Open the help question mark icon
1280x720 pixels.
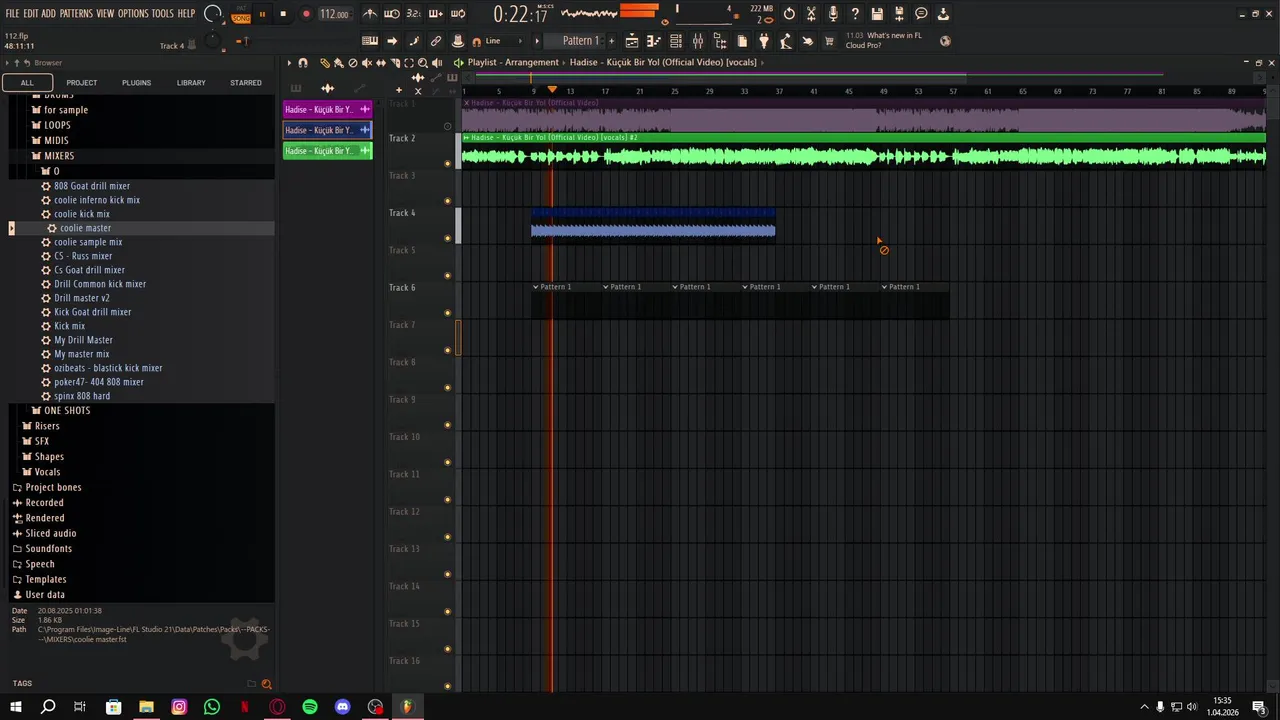click(x=855, y=14)
